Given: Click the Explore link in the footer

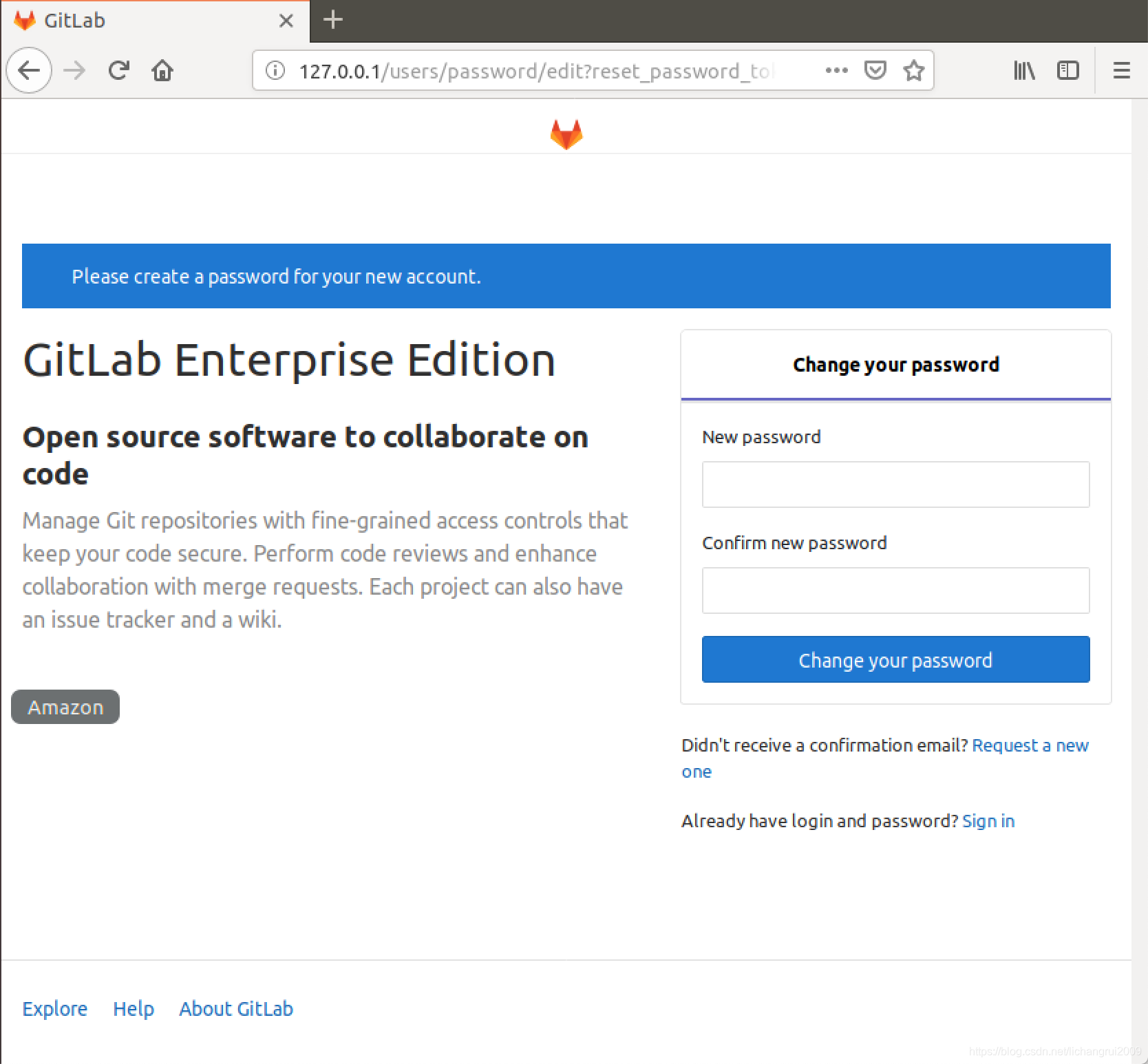Looking at the screenshot, I should click(x=54, y=1008).
